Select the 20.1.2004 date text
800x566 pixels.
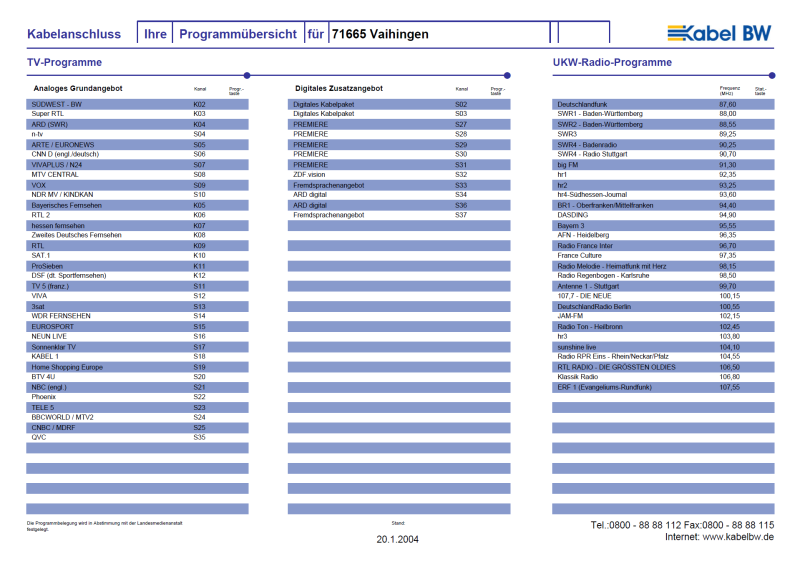tap(397, 539)
